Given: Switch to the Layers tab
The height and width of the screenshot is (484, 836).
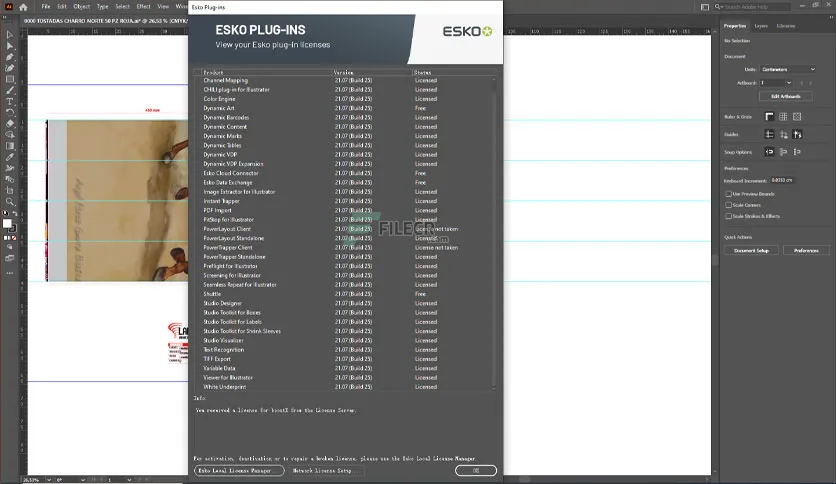Looking at the screenshot, I should click(x=761, y=26).
